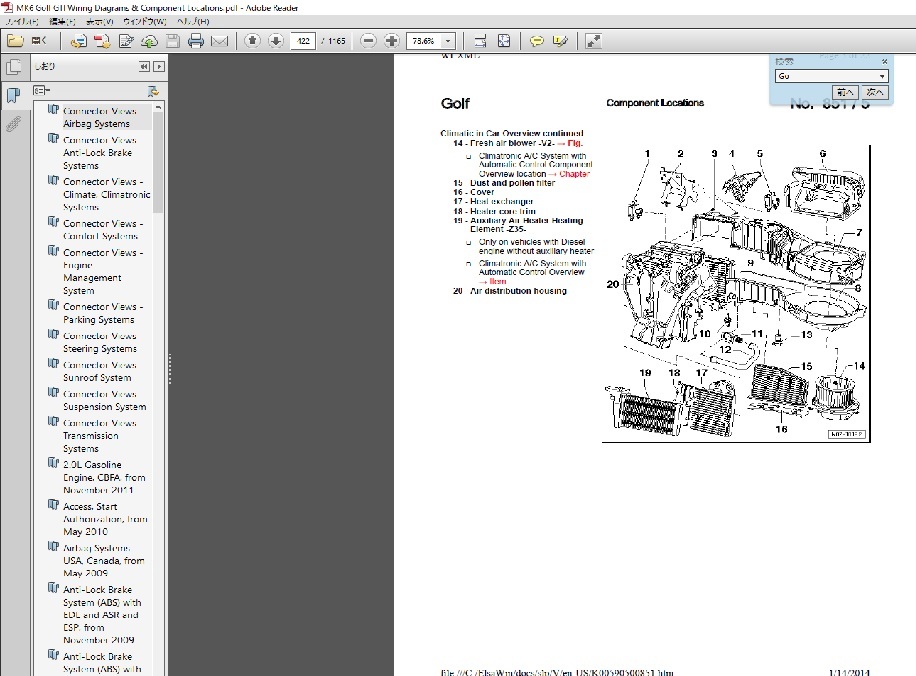Open bookmark Connector Views Sunroof System

tap(99, 372)
